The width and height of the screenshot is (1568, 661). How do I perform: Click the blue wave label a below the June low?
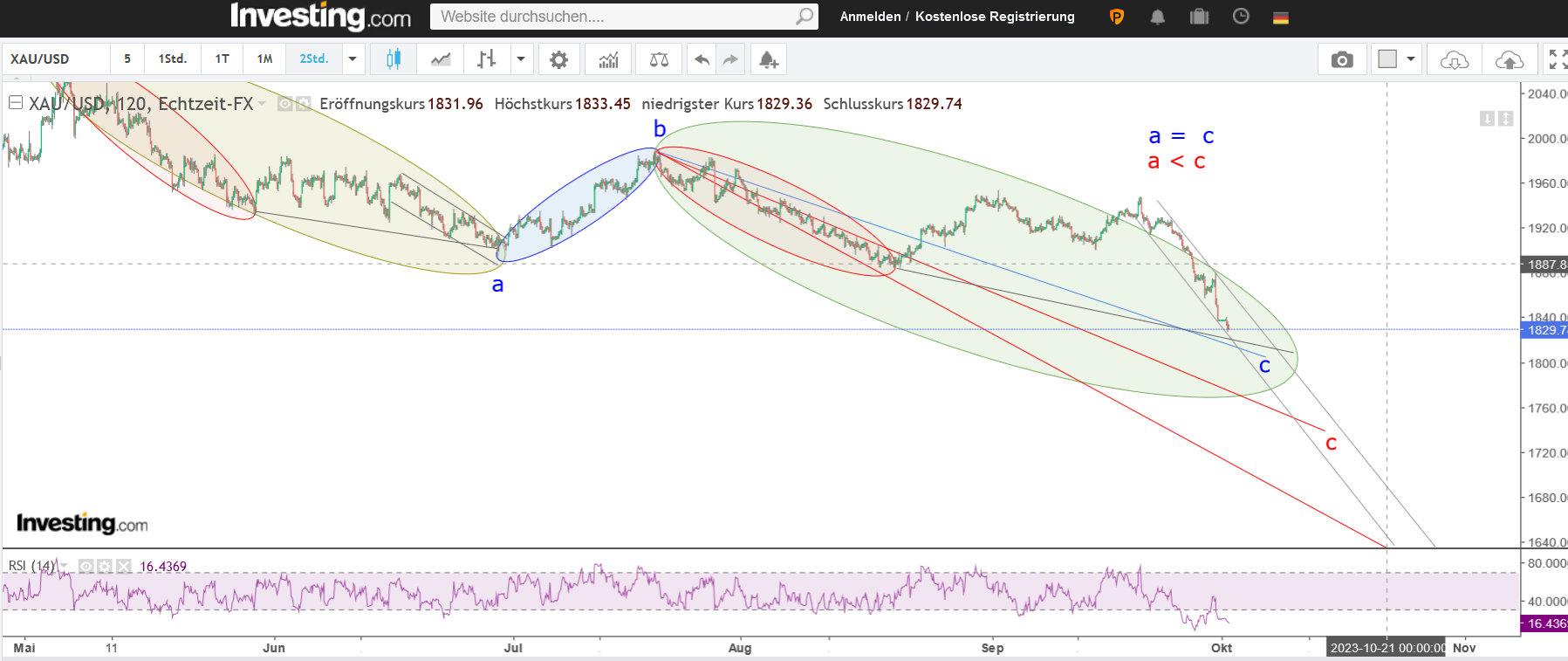[x=497, y=285]
